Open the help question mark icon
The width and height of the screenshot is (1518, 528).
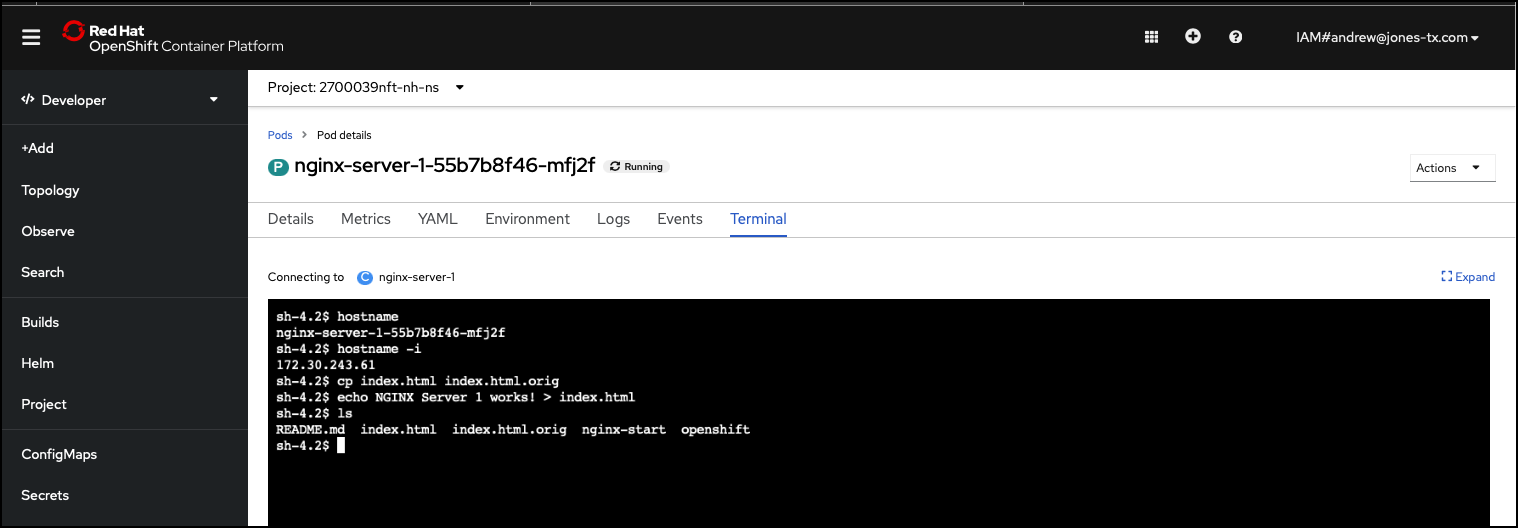point(1235,37)
